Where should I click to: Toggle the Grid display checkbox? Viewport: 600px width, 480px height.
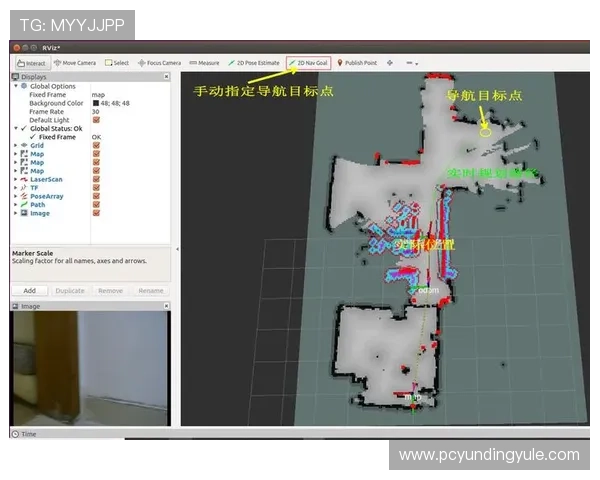(x=96, y=146)
